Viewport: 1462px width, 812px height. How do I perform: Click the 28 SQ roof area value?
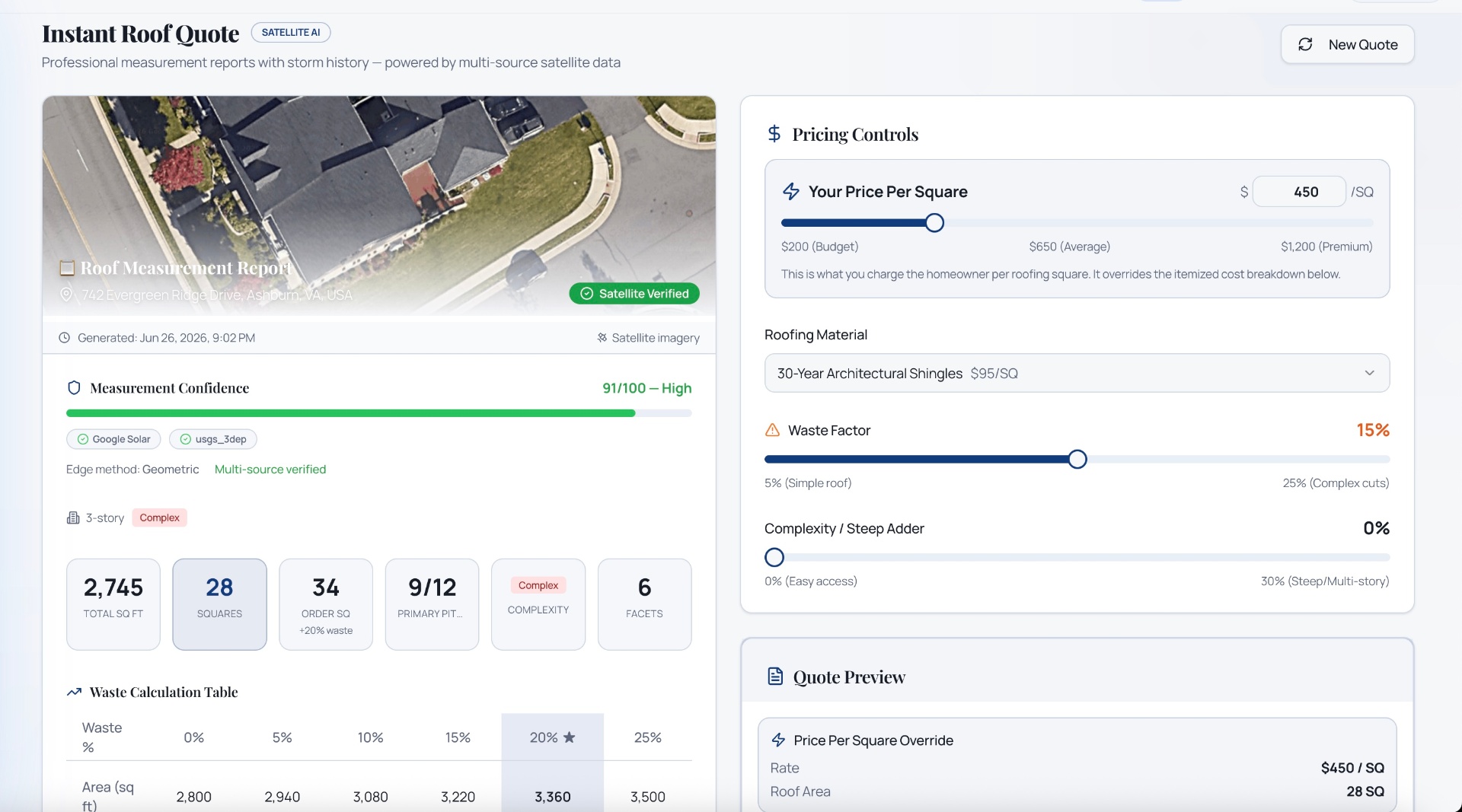tap(1365, 791)
